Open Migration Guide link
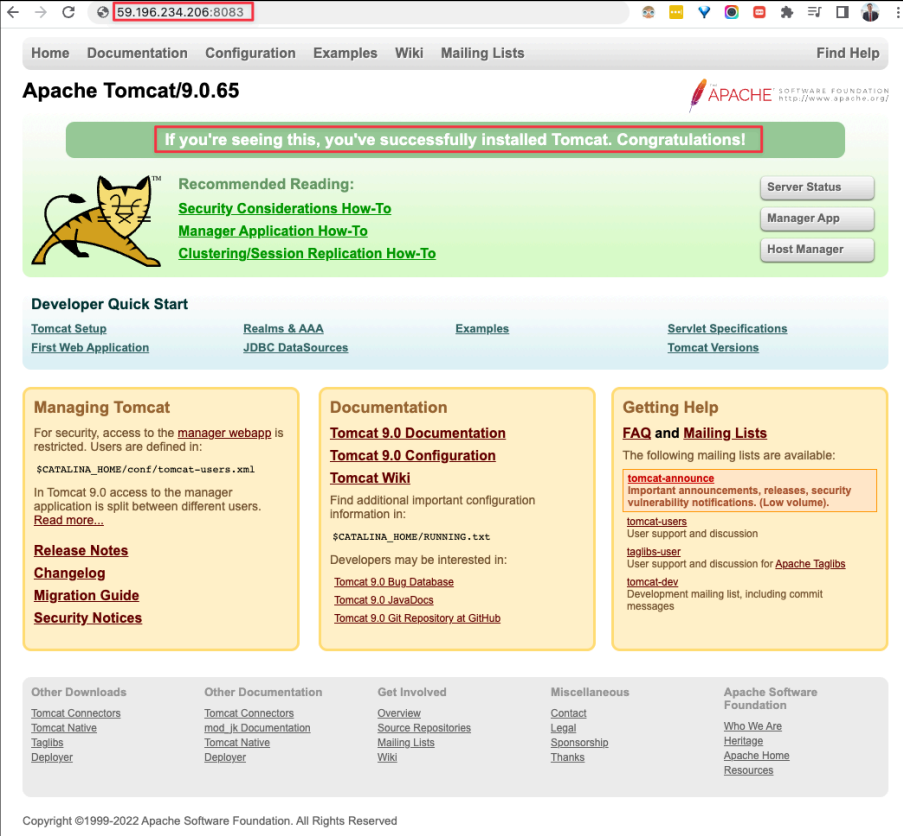The width and height of the screenshot is (903, 836). [86, 595]
